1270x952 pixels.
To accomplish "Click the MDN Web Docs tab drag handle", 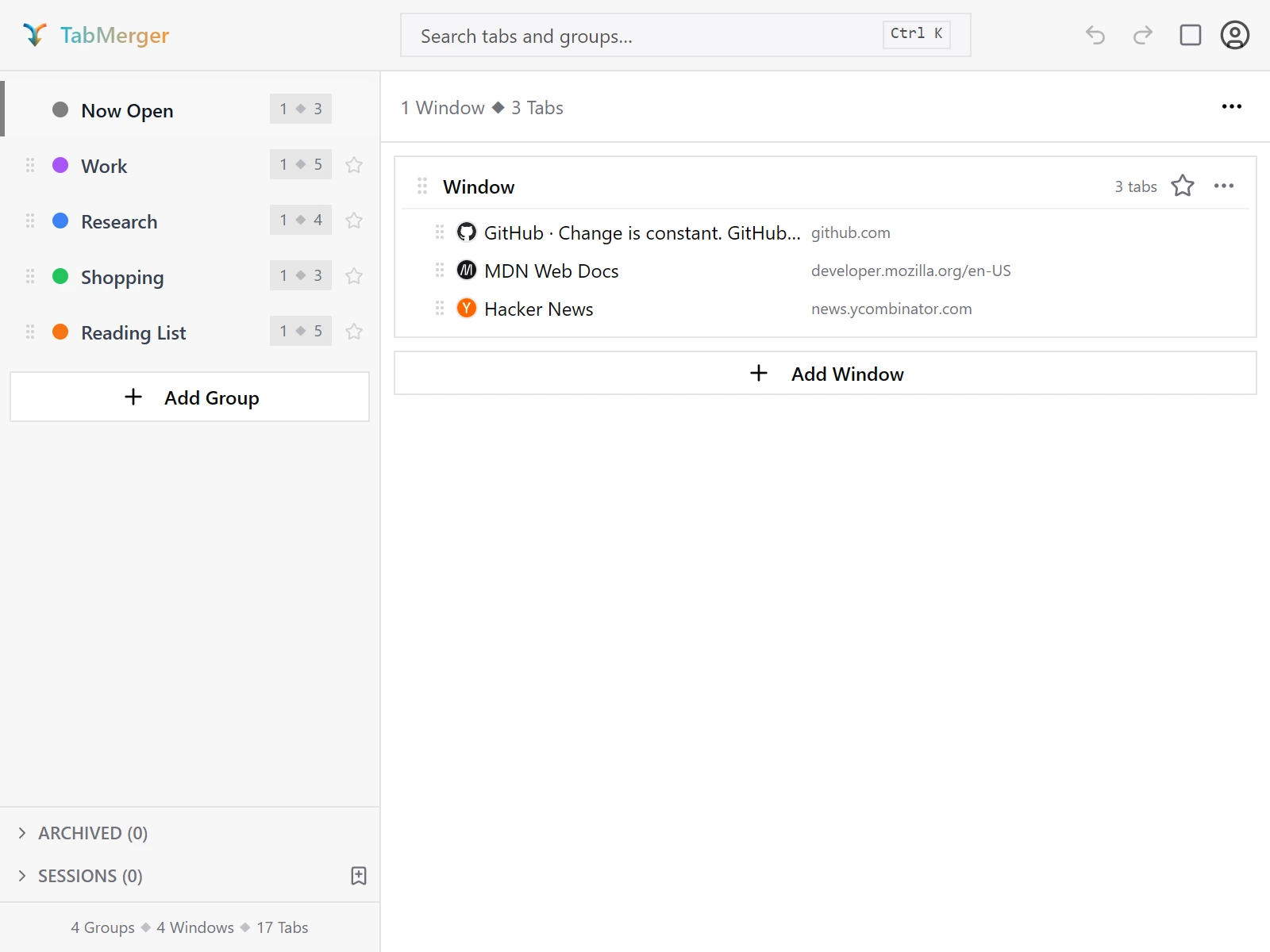I will 440,270.
